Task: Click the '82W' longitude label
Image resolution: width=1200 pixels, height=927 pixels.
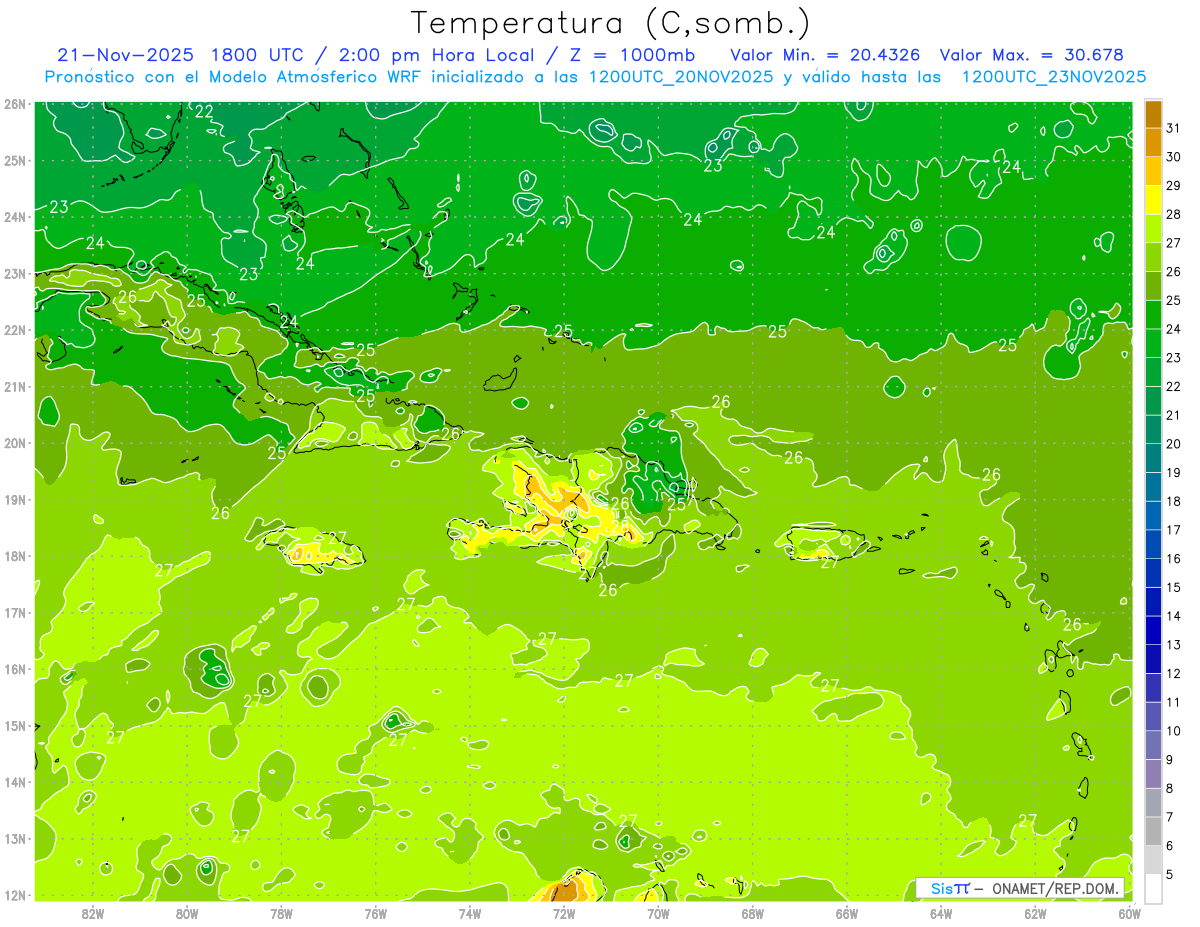Action: pos(93,912)
